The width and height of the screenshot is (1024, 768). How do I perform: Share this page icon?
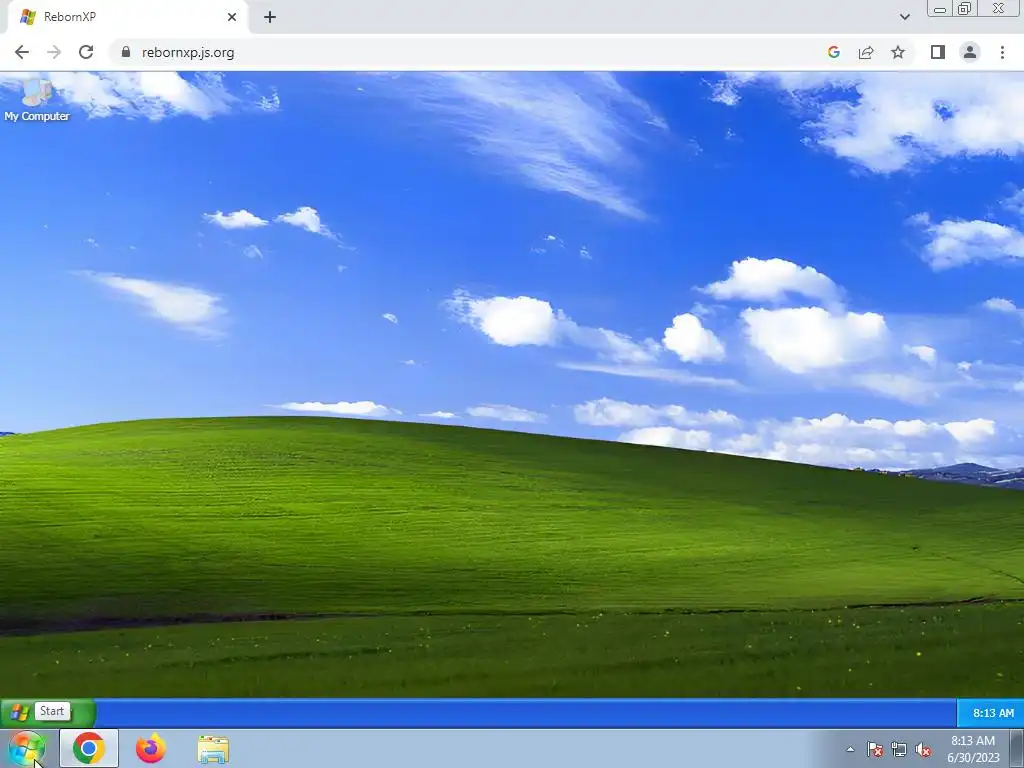coord(866,52)
